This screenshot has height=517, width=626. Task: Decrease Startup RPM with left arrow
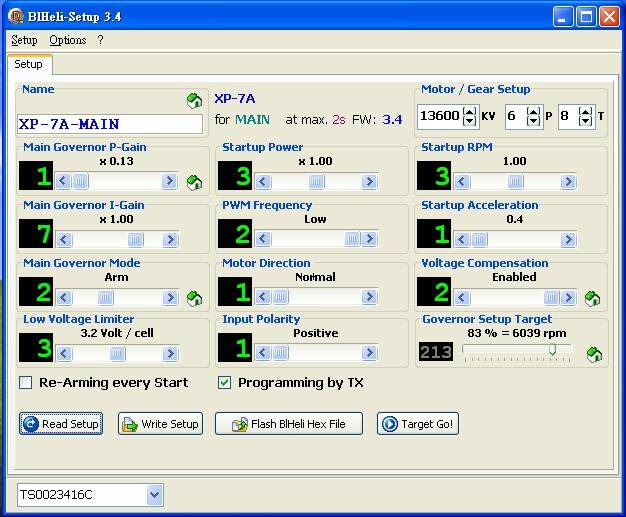pyautogui.click(x=462, y=182)
